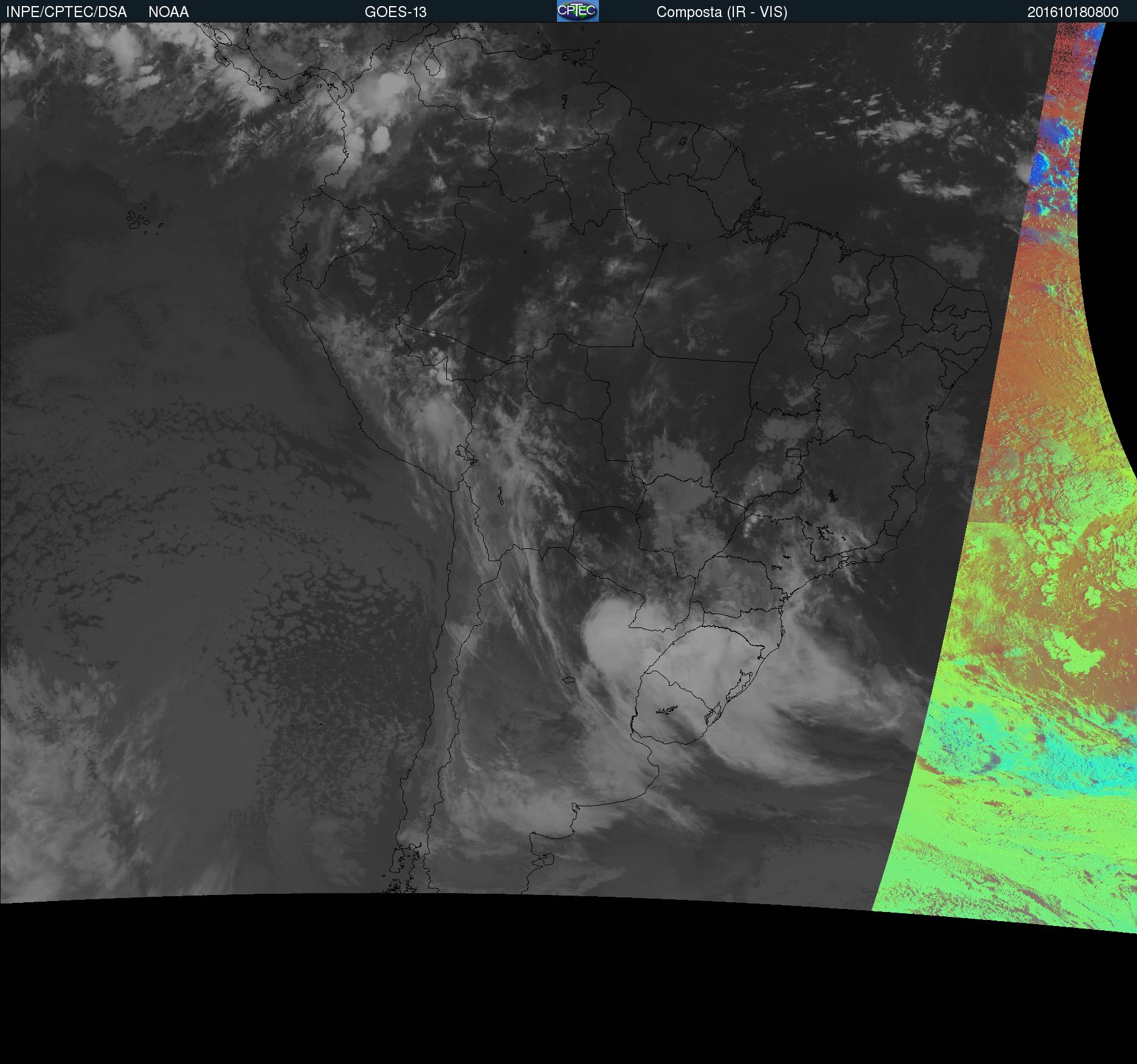This screenshot has height=1064, width=1137.
Task: Select the 201610180800 timestamp
Action: point(1073,12)
